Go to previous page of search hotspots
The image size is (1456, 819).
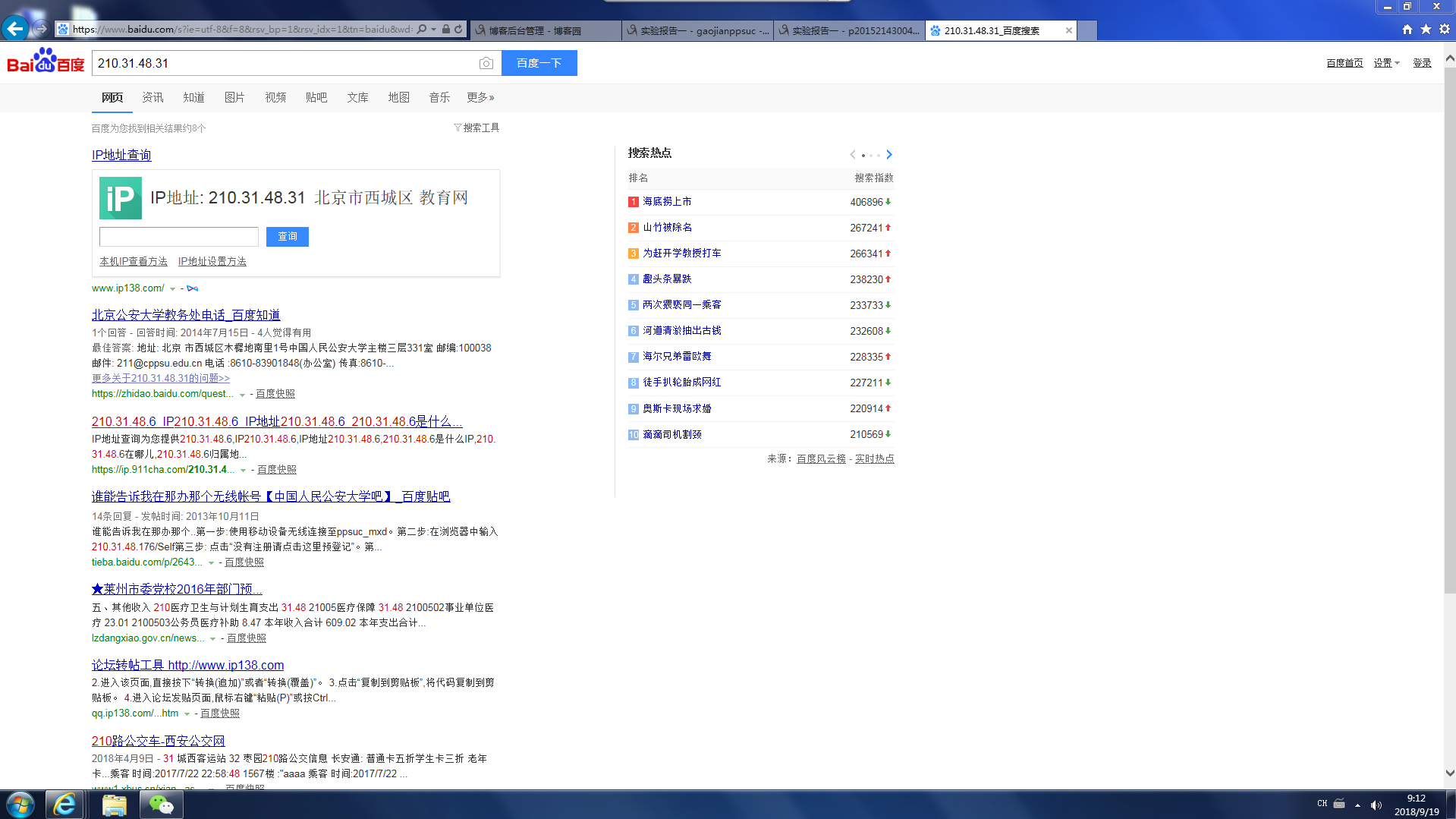853,155
